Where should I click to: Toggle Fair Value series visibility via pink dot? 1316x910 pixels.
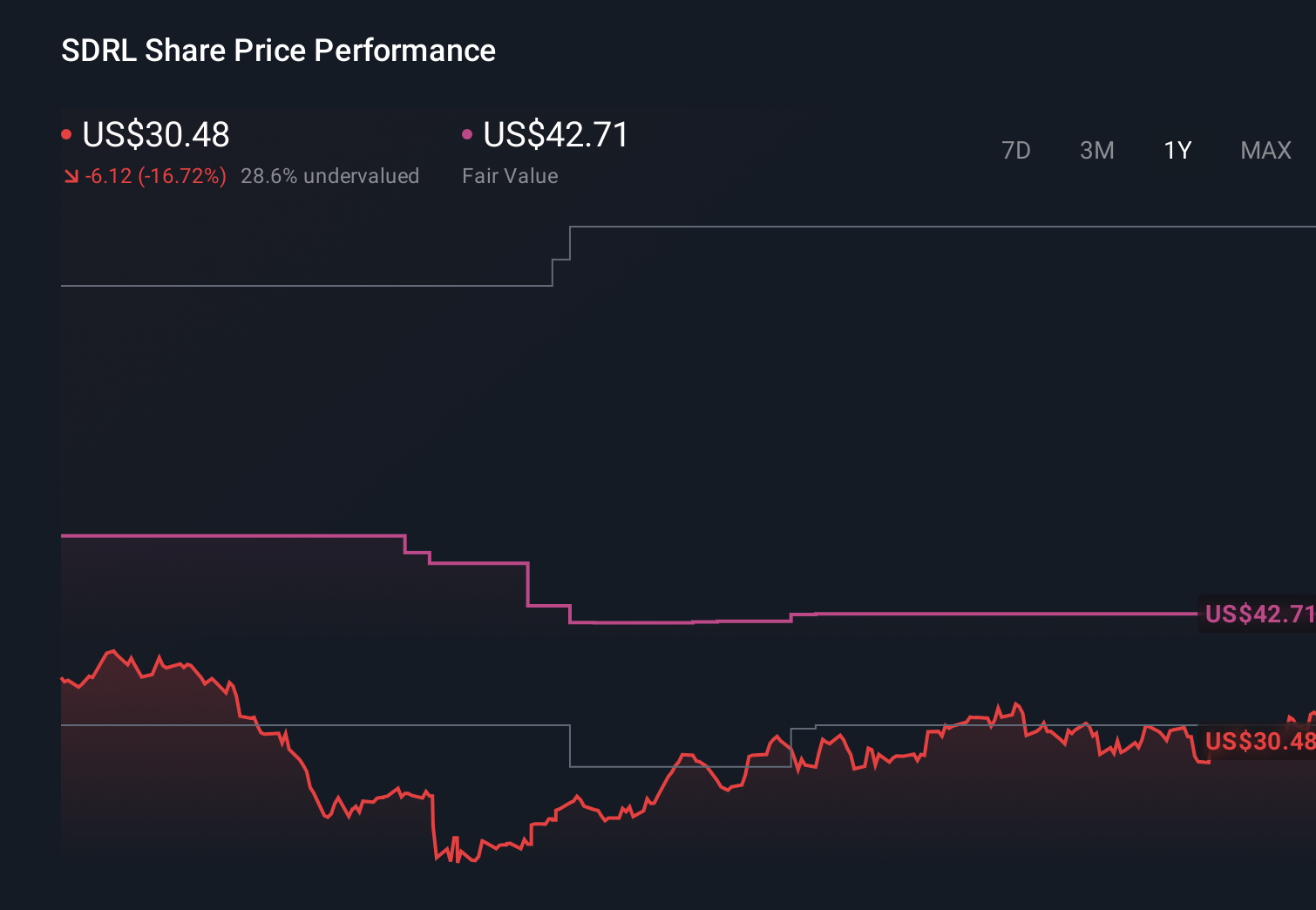point(468,133)
